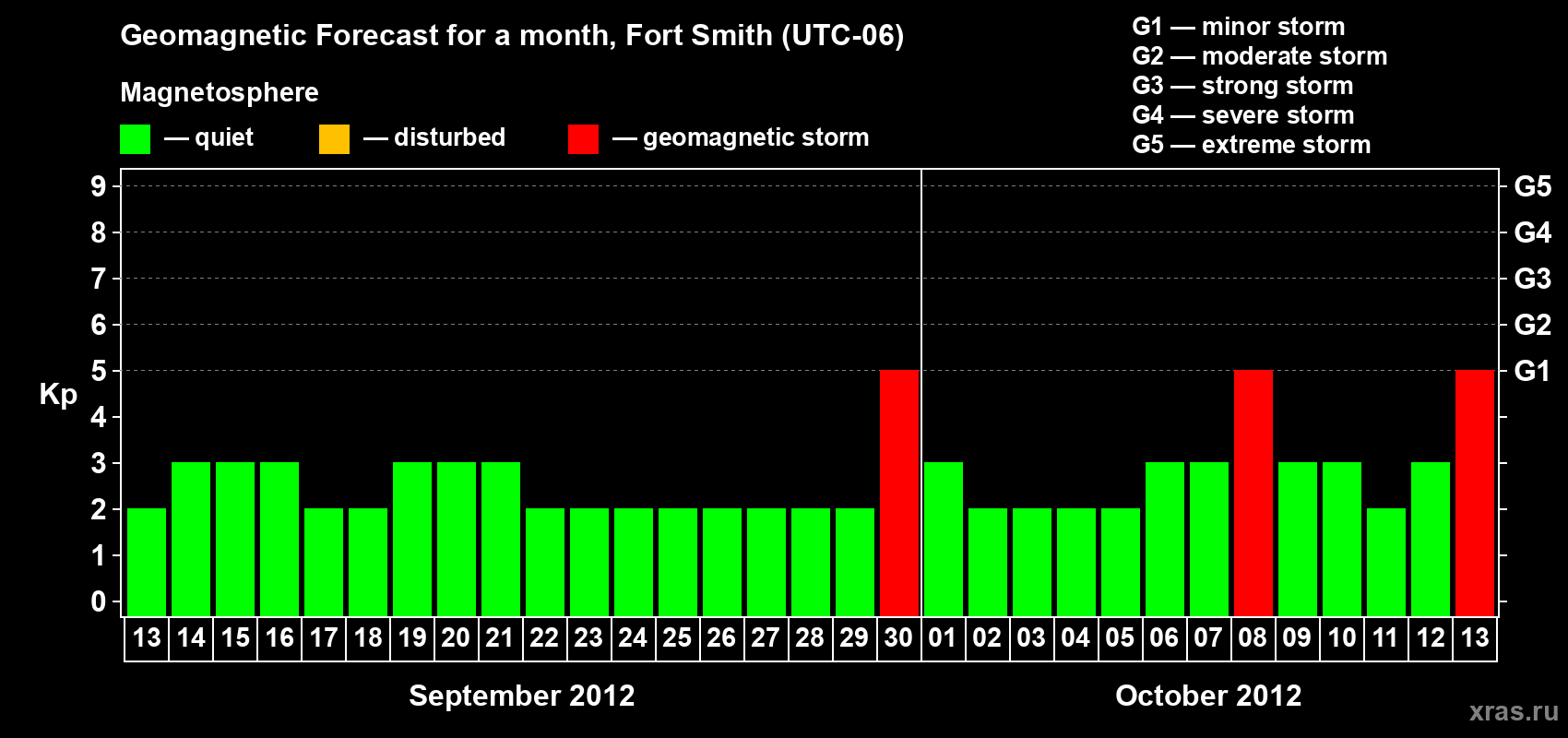Click the 'September 2012' month label

click(x=522, y=696)
